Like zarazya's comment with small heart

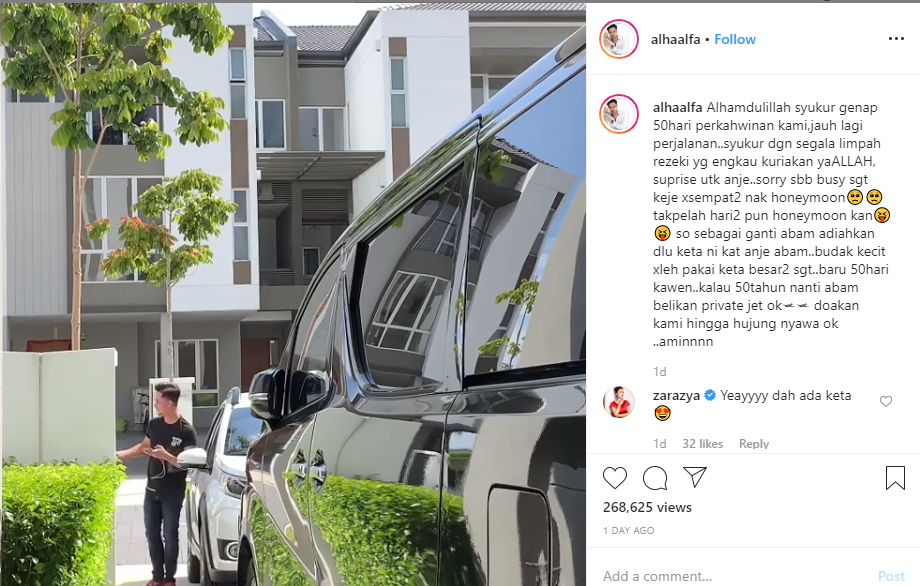click(886, 401)
